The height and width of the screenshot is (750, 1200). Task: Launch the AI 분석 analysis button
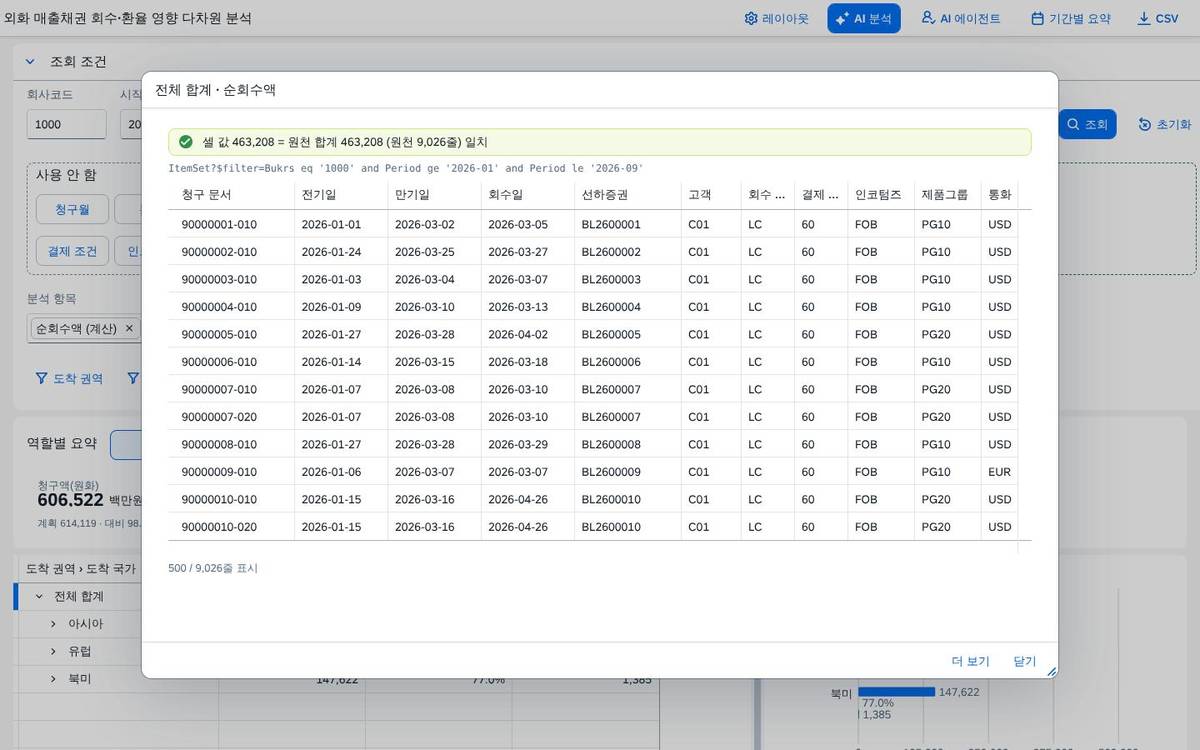click(864, 18)
